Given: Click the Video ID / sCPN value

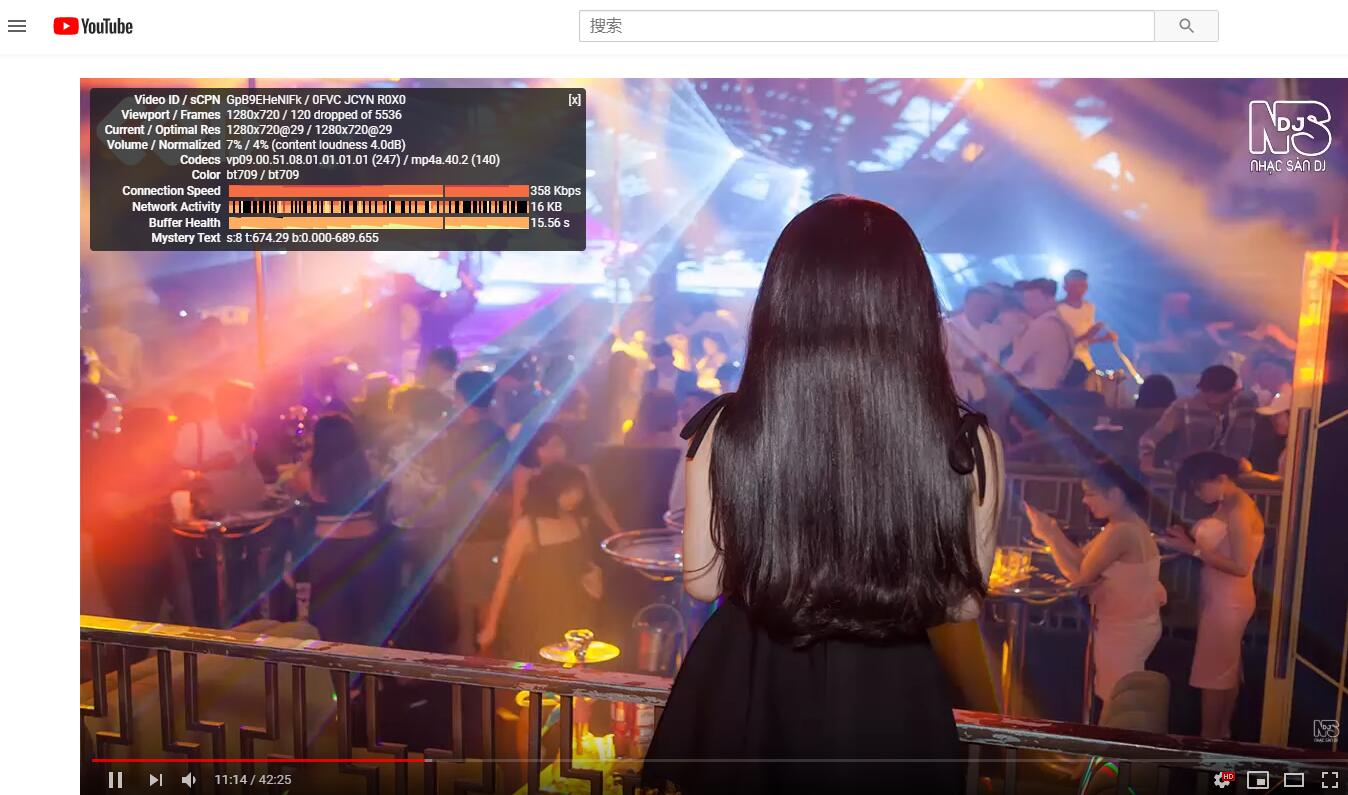Looking at the screenshot, I should point(316,100).
